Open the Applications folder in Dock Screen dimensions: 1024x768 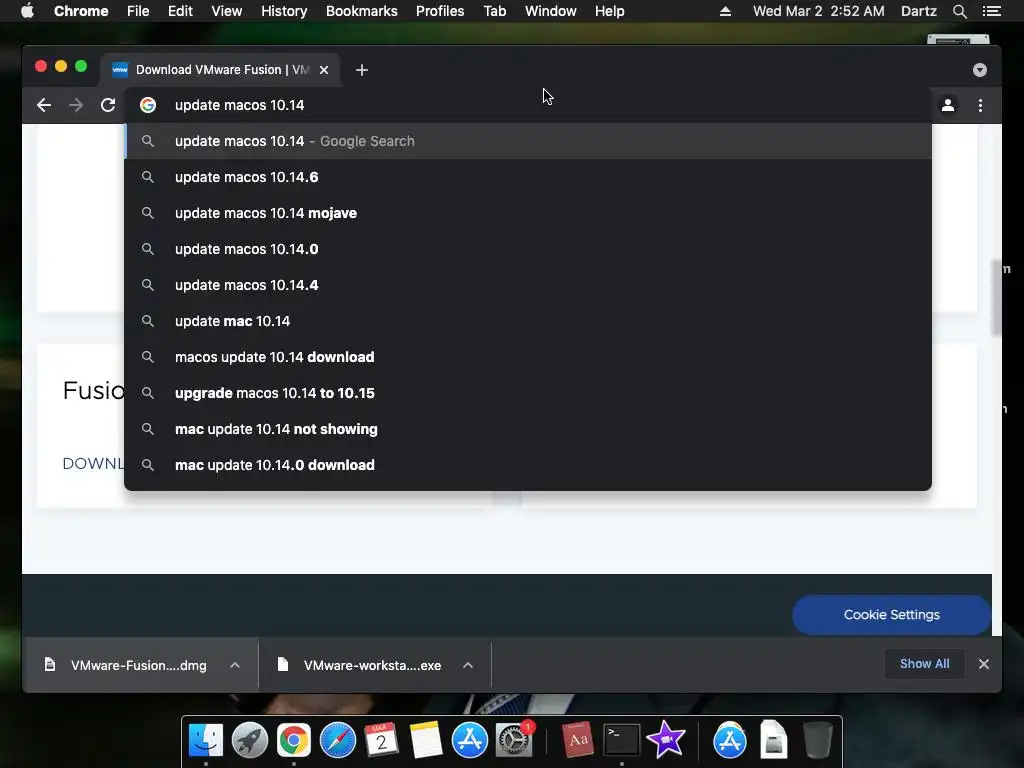coord(729,740)
